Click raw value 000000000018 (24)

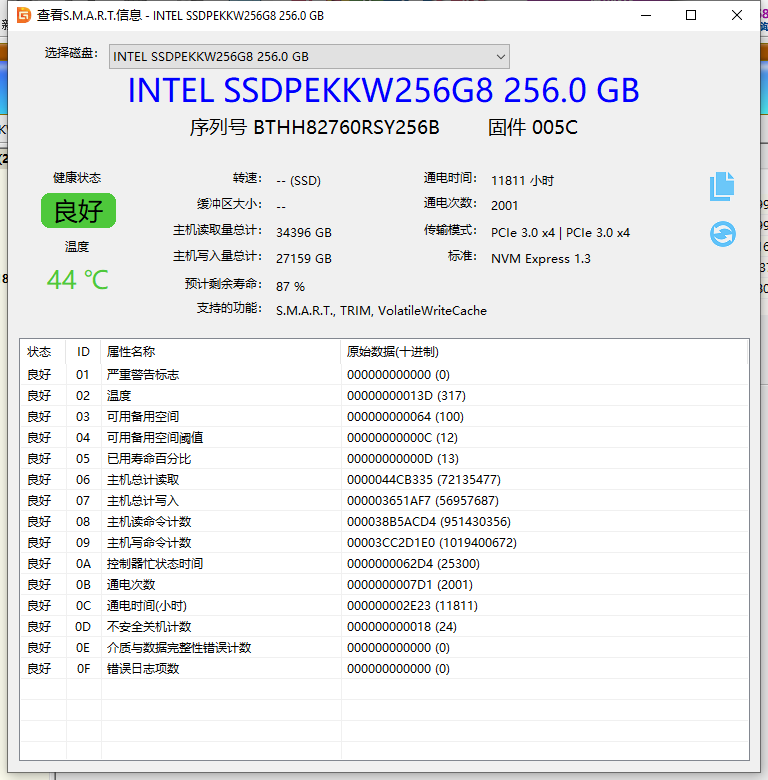402,627
